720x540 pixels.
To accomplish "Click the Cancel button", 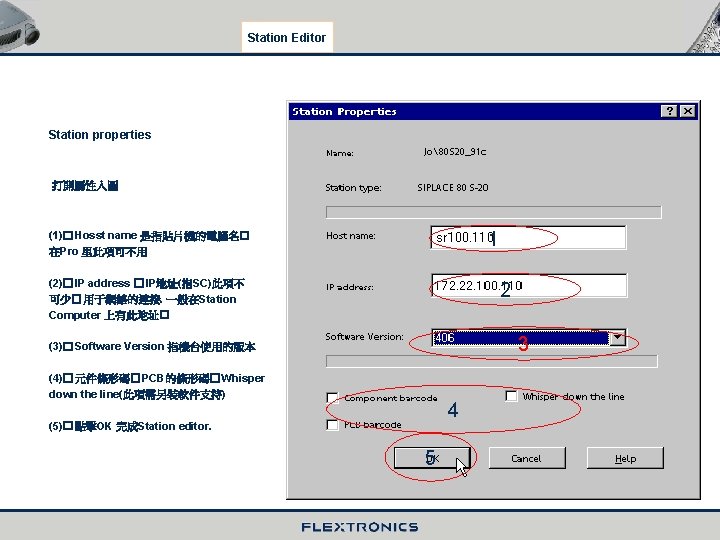I will (x=527, y=458).
